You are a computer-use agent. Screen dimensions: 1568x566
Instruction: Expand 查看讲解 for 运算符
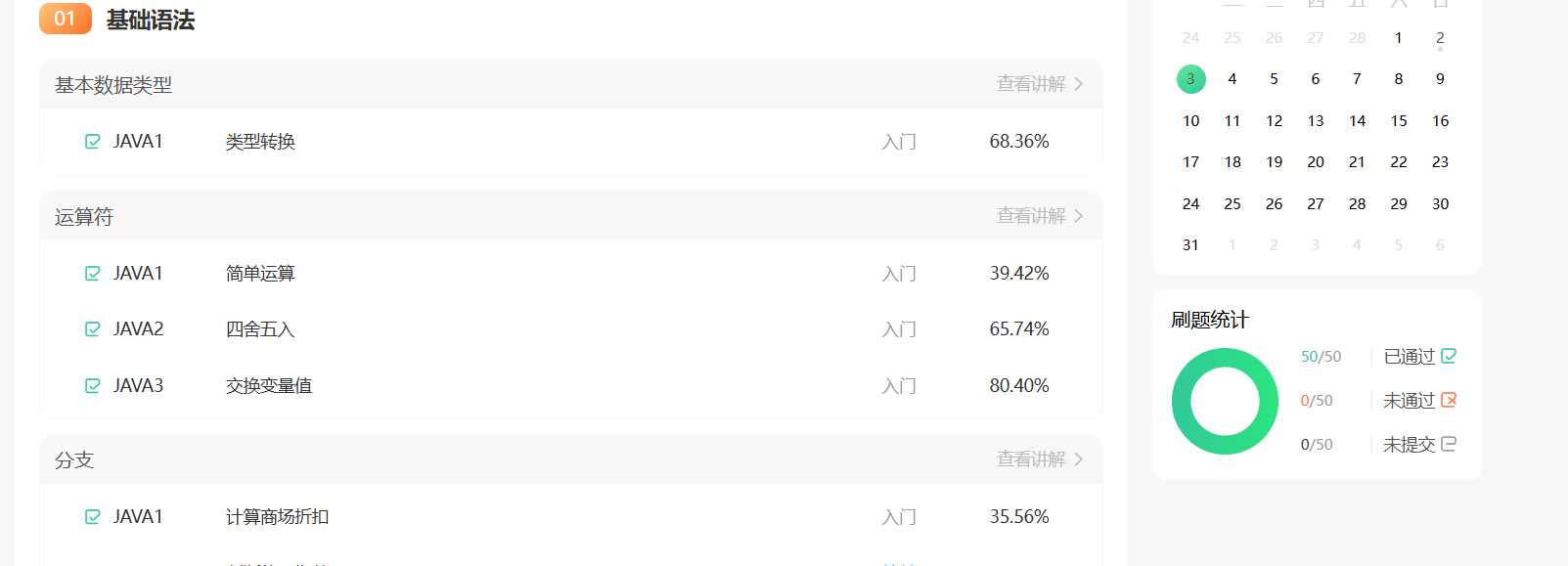coord(1030,215)
